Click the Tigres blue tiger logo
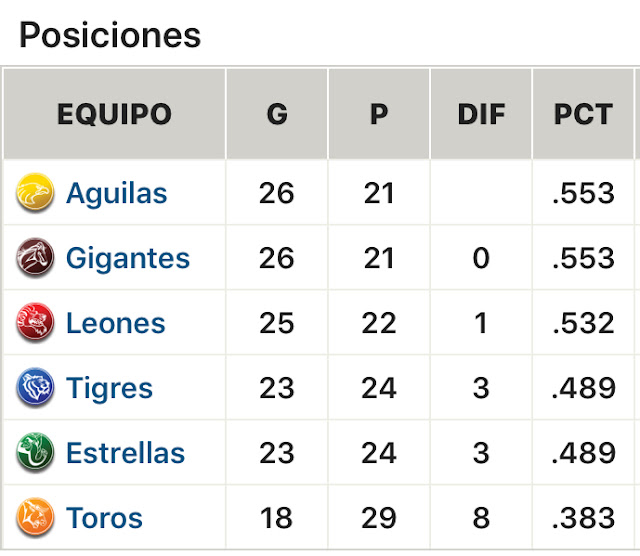640x556 pixels. click(x=35, y=387)
